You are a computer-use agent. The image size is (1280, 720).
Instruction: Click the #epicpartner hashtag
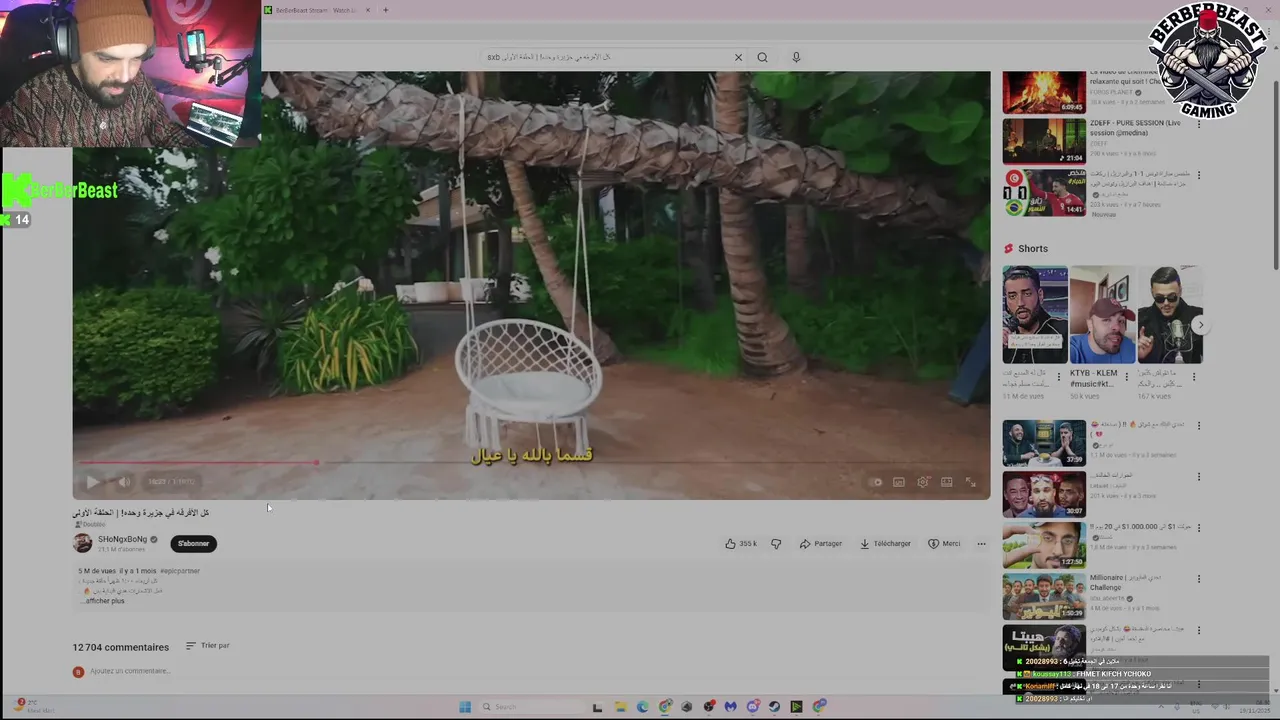click(x=180, y=571)
